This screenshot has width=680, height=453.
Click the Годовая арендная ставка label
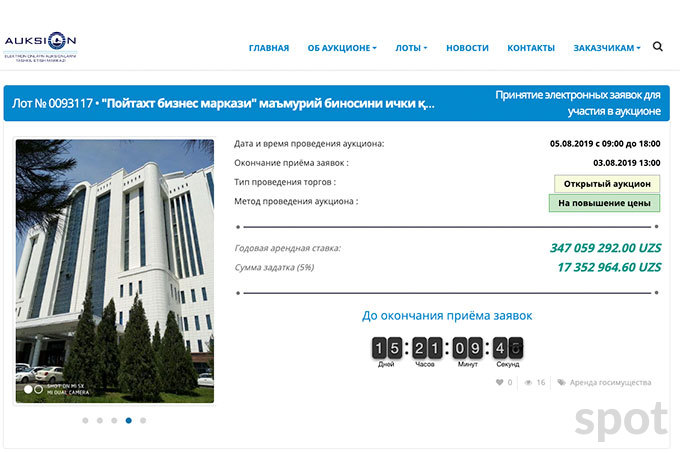click(x=288, y=248)
